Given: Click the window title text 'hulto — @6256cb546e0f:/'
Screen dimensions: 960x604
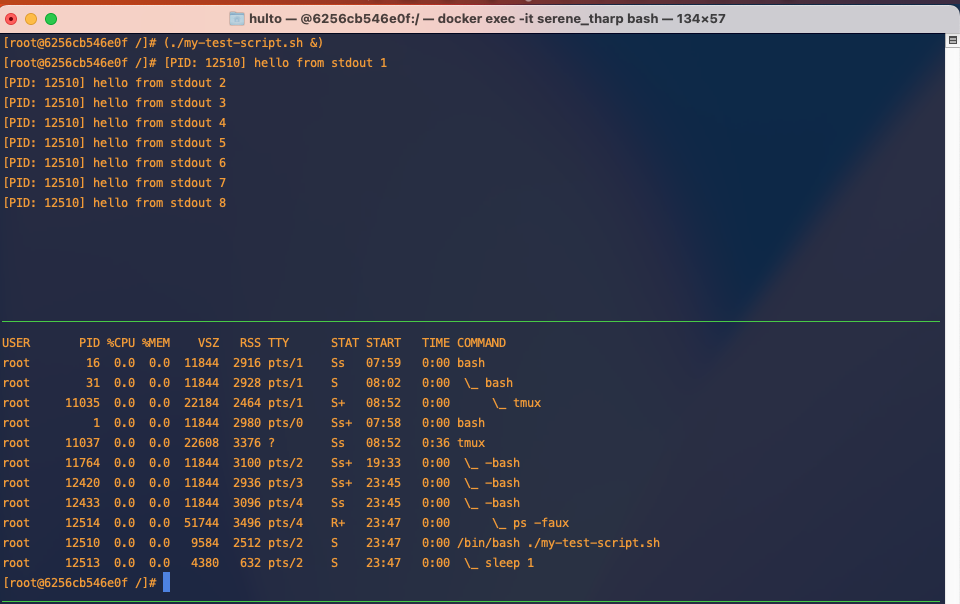Looking at the screenshot, I should tap(334, 19).
